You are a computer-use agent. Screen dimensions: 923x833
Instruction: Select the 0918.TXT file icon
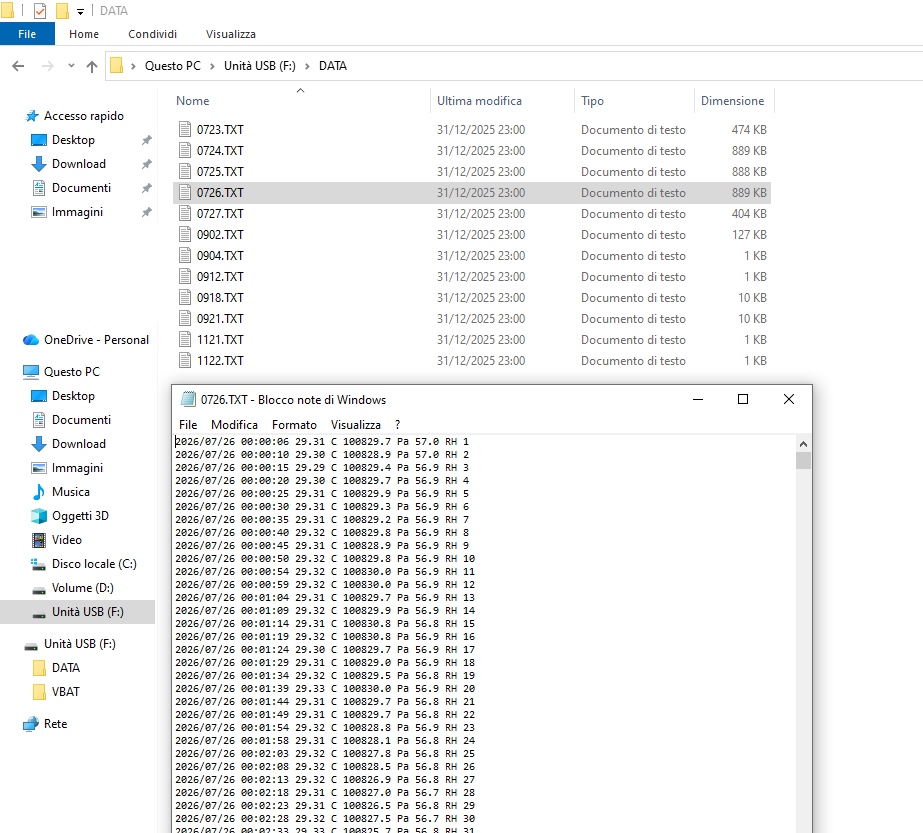coord(185,298)
